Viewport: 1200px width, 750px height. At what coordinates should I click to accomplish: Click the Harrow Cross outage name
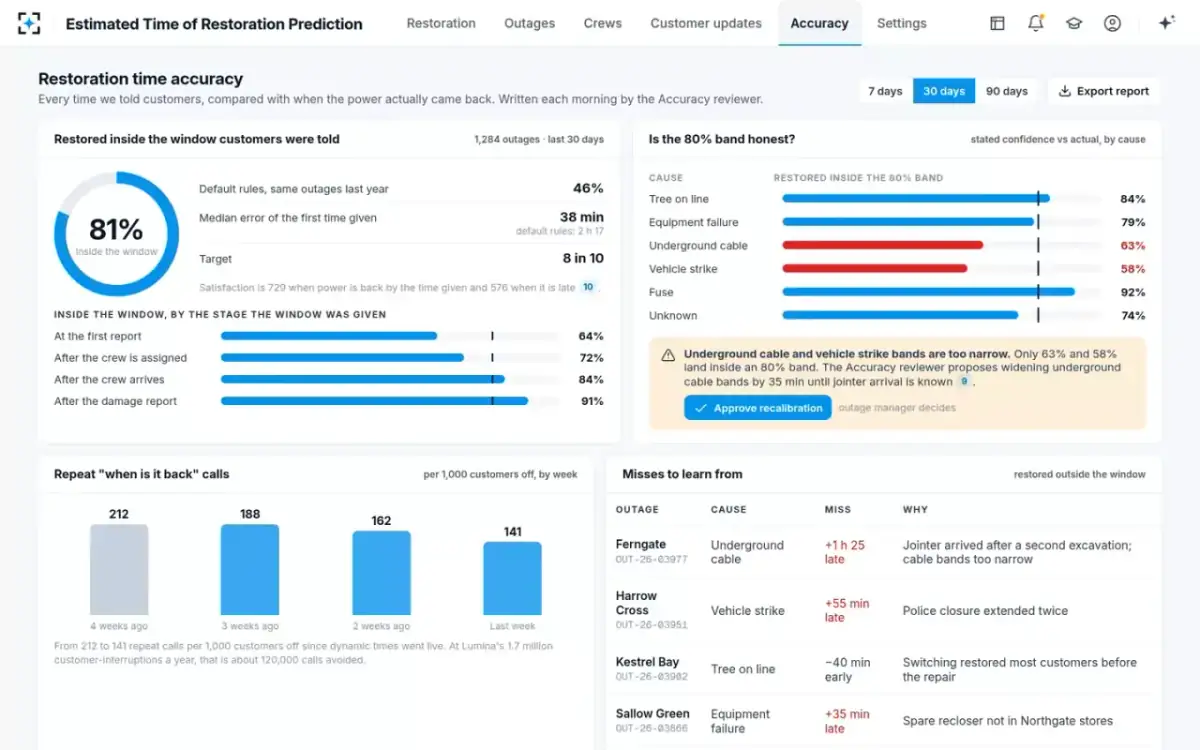pos(637,603)
